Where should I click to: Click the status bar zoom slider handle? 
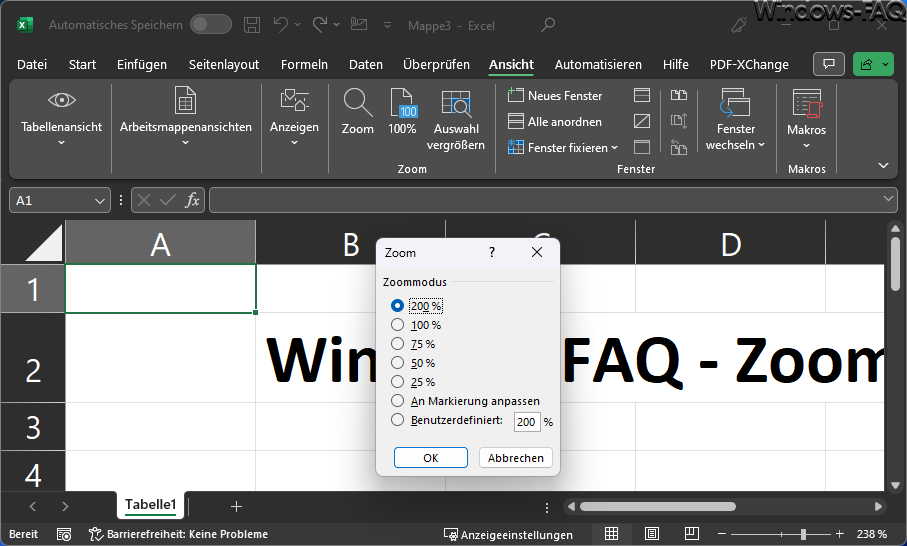click(803, 534)
